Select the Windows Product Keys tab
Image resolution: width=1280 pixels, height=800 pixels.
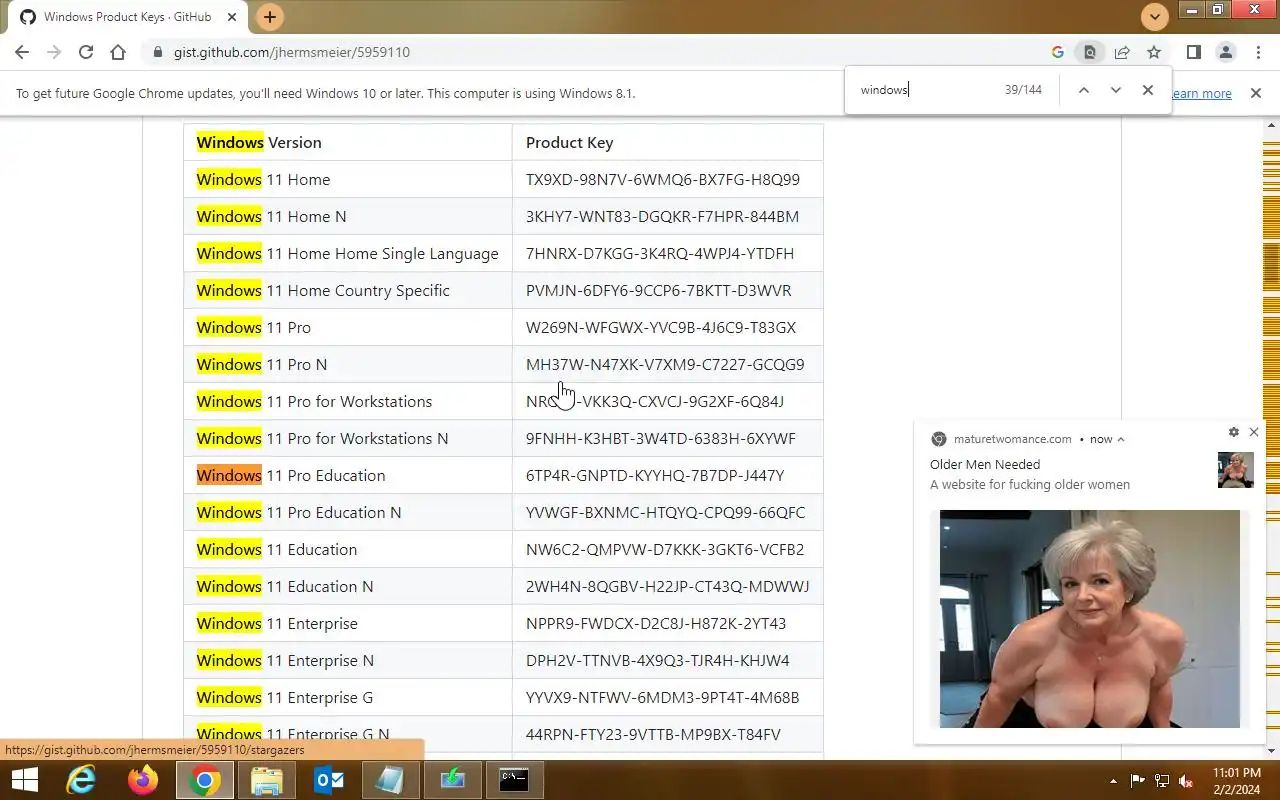[x=128, y=17]
